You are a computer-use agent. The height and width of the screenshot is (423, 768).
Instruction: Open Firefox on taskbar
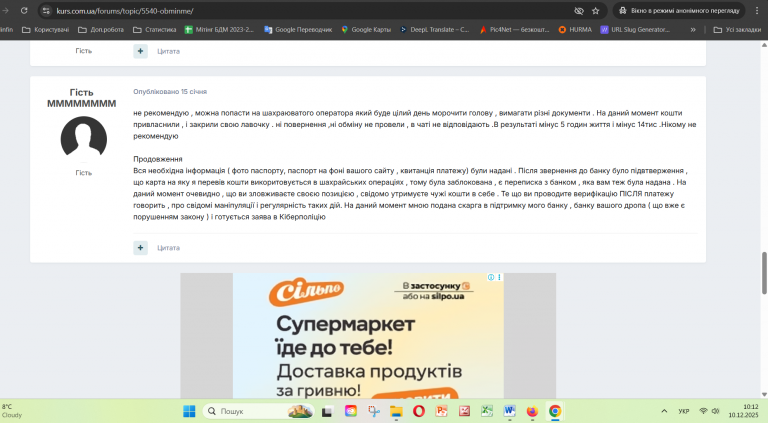pos(532,411)
